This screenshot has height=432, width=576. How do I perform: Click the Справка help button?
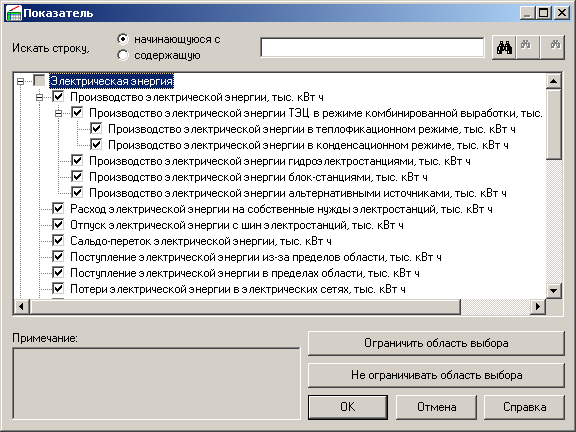pyautogui.click(x=524, y=407)
